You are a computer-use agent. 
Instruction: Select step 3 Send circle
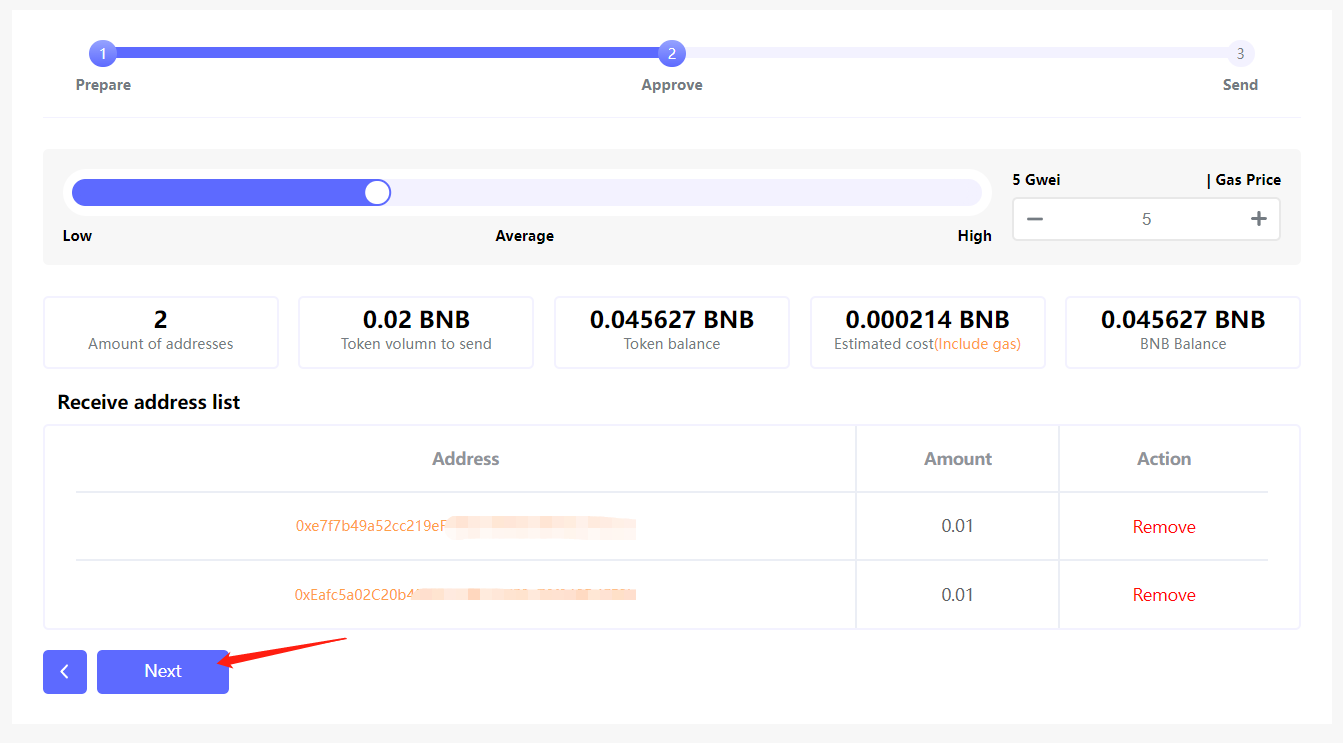point(1241,54)
